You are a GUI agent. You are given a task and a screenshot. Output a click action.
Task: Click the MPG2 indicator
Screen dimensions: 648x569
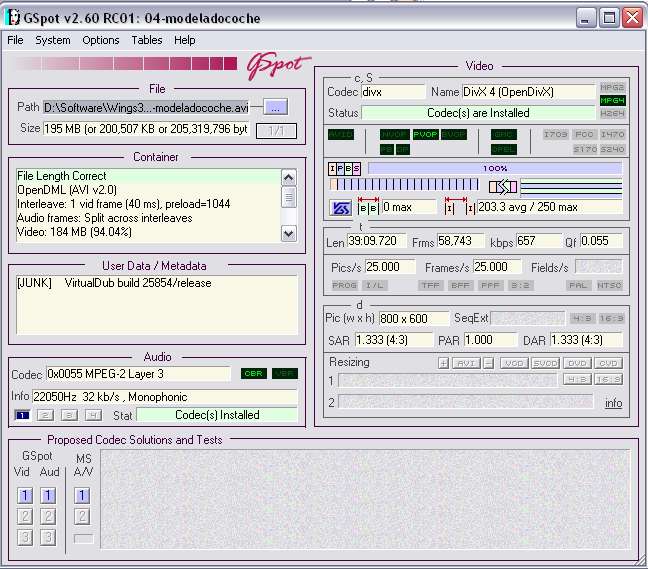point(612,88)
